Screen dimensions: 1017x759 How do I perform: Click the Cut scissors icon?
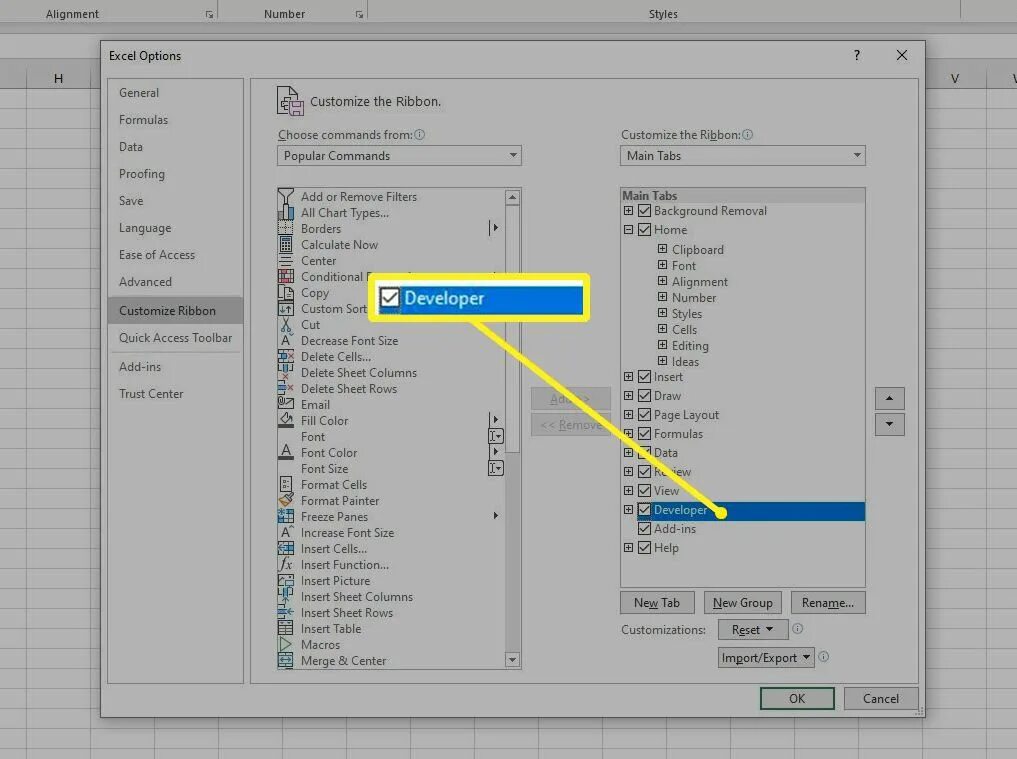(x=285, y=324)
